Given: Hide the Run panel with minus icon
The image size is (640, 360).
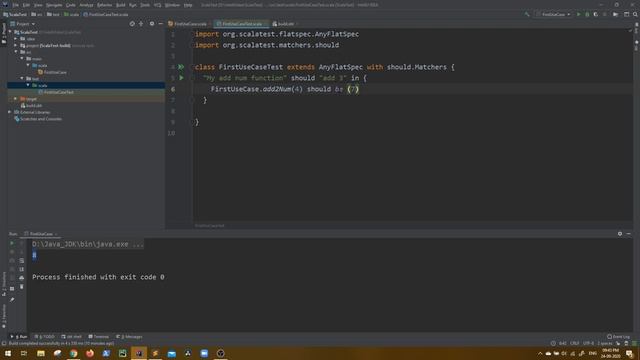Looking at the screenshot, I should pyautogui.click(x=629, y=234).
